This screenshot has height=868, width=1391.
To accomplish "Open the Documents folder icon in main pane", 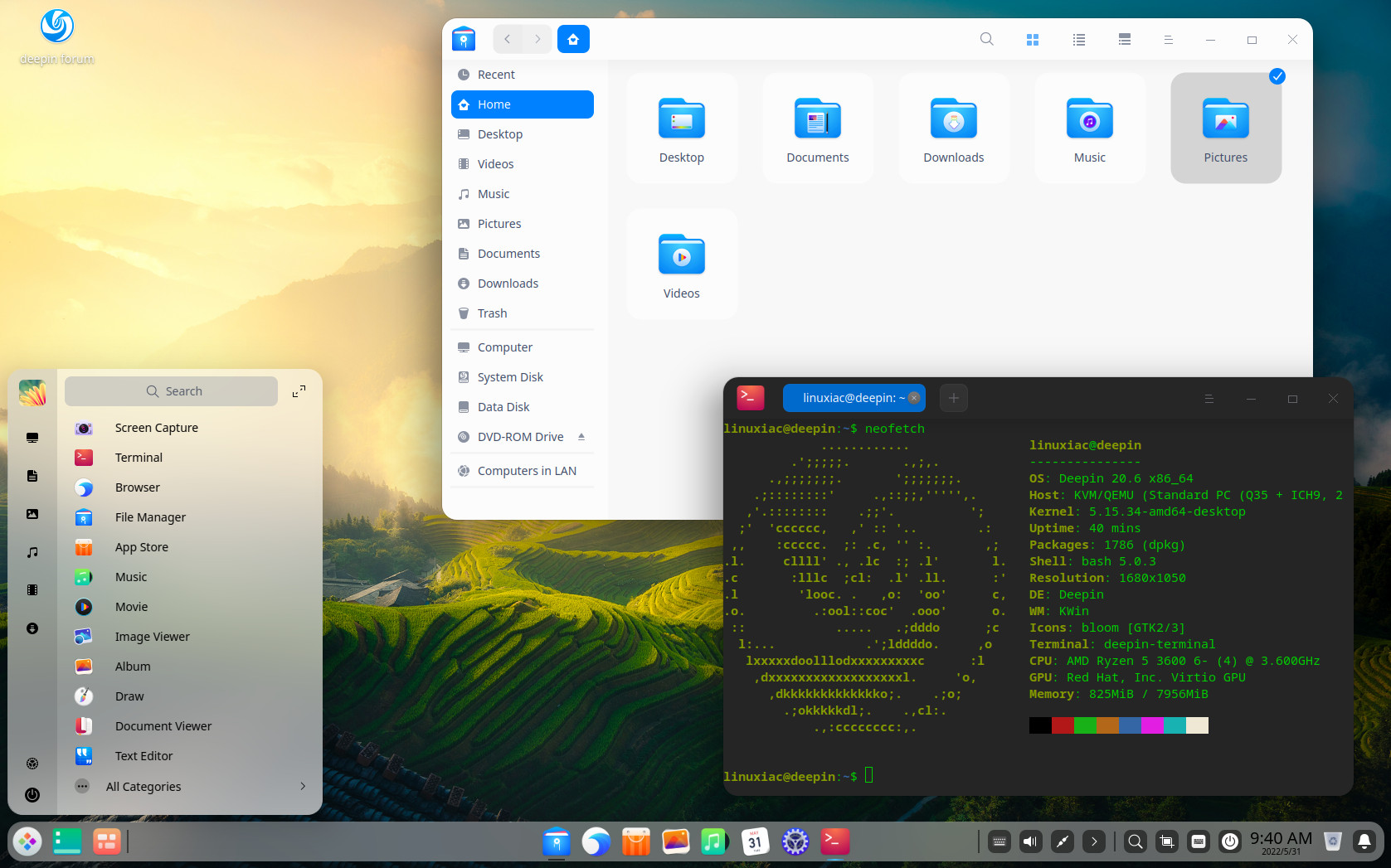I will tap(818, 128).
